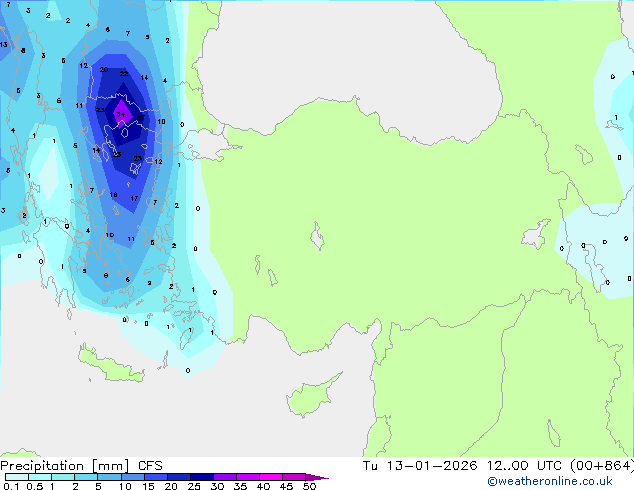Click the 0.5–1 mm legend swatch
The width and height of the screenshot is (634, 490).
click(40, 477)
